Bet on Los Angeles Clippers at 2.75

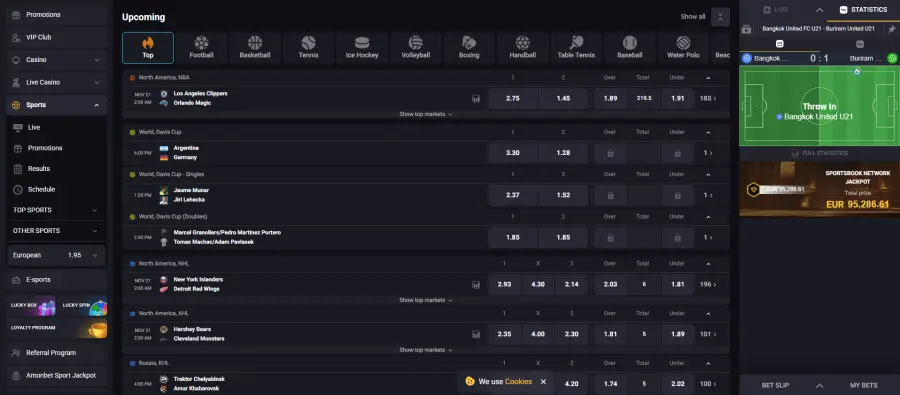click(x=513, y=99)
